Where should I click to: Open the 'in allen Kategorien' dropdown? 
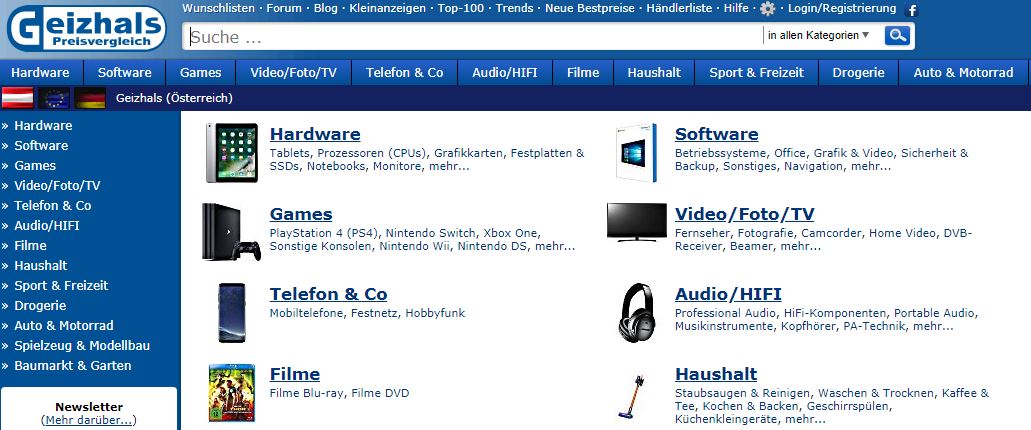pyautogui.click(x=818, y=36)
